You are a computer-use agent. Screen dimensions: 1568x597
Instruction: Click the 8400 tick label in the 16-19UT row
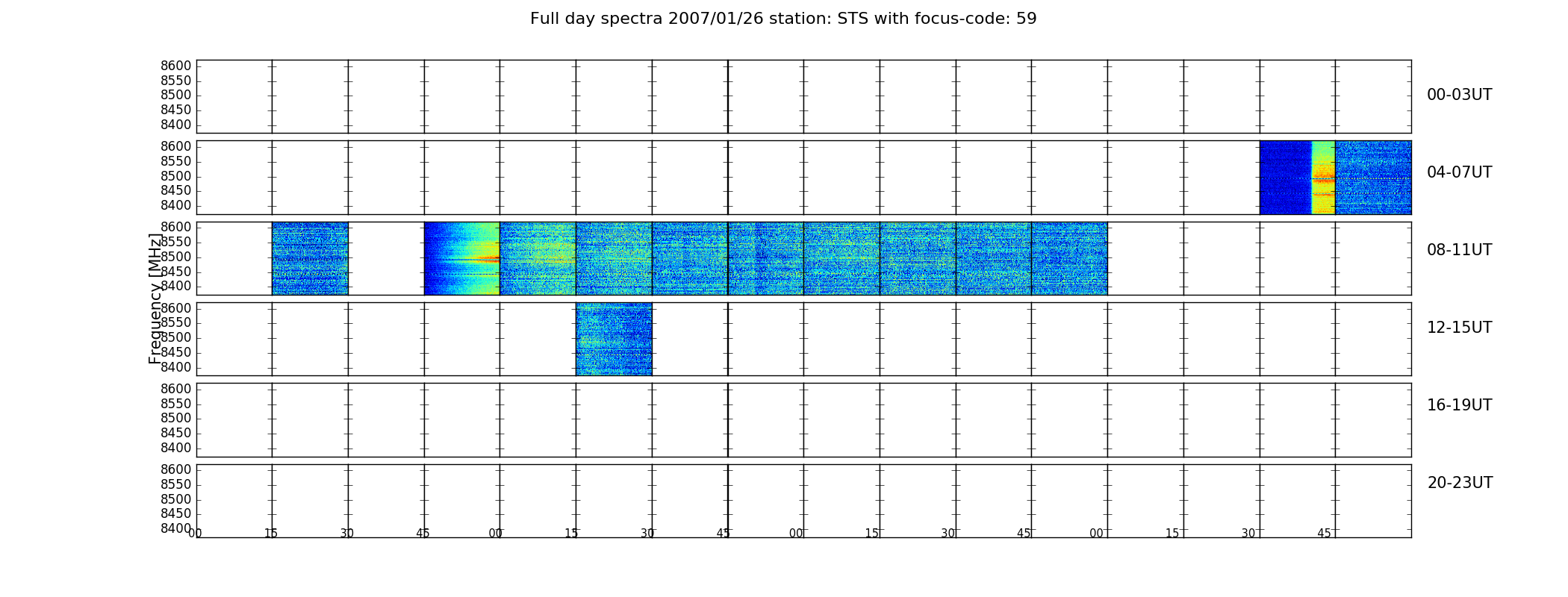pos(176,448)
